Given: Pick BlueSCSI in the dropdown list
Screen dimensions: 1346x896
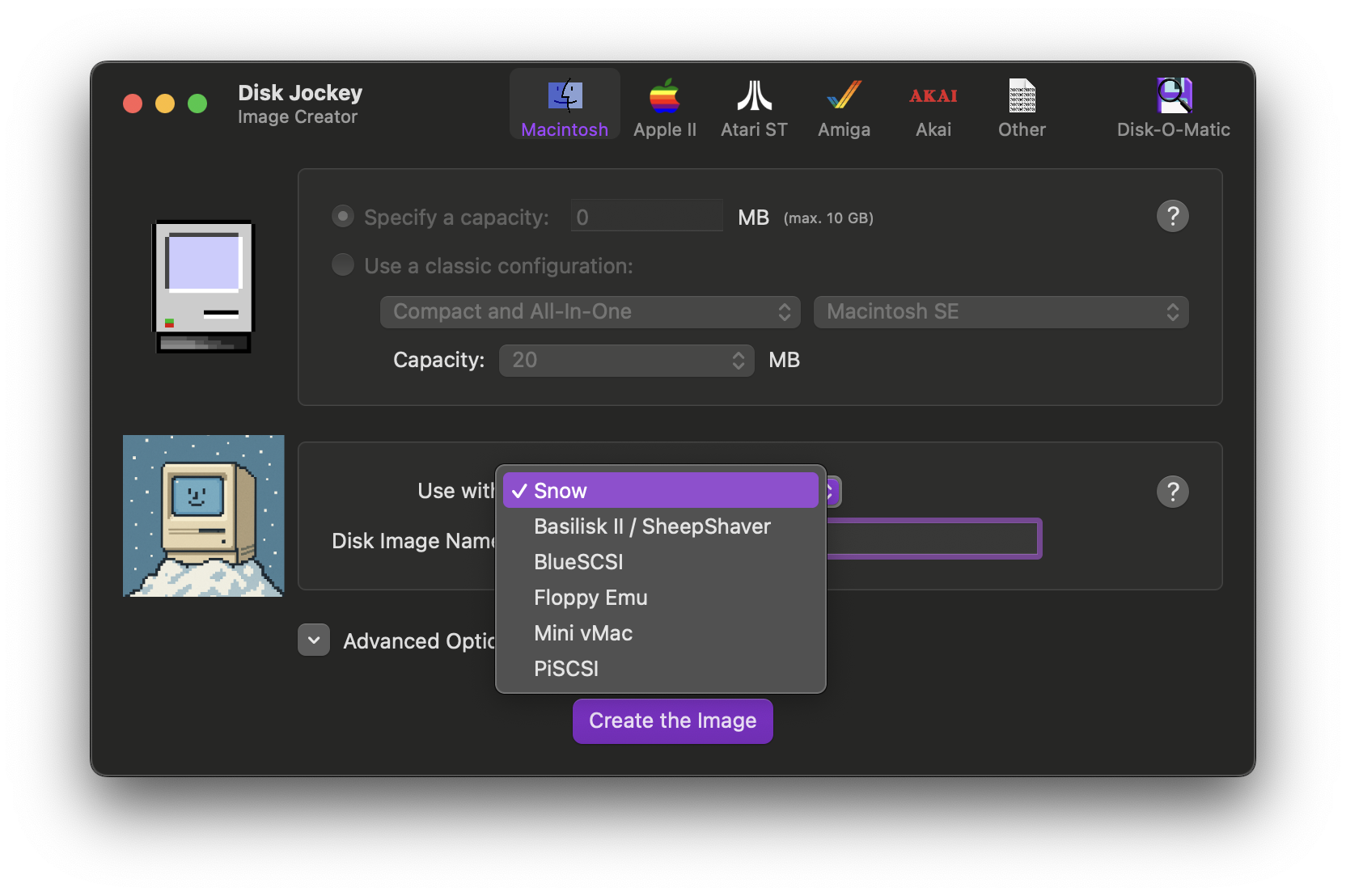Looking at the screenshot, I should pyautogui.click(x=578, y=562).
